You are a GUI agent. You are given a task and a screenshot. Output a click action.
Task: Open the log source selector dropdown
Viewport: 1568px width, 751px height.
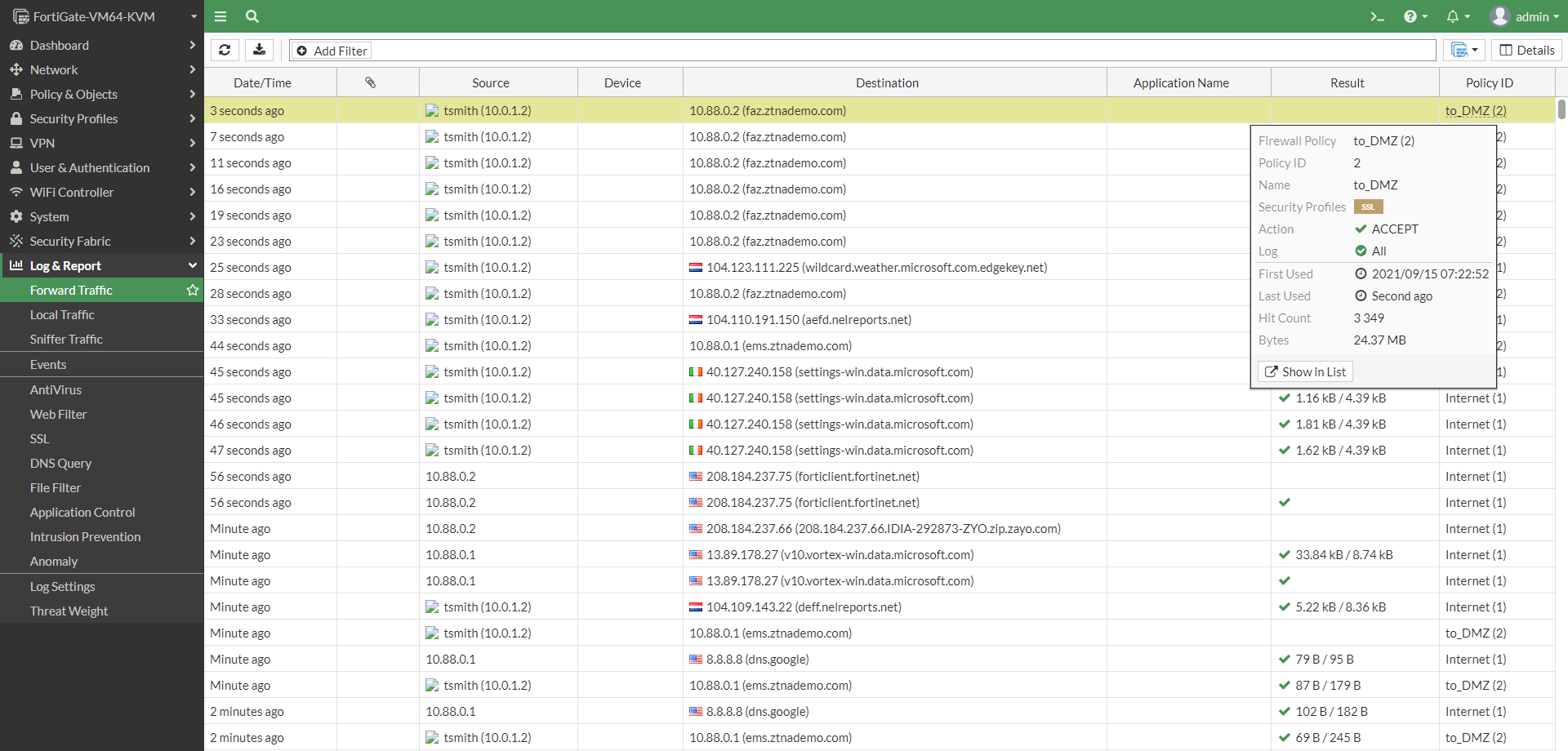pyautogui.click(x=1464, y=50)
